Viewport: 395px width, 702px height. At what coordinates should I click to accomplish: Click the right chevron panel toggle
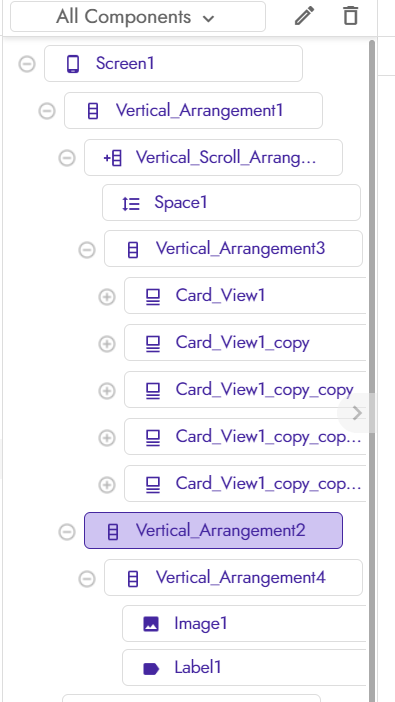click(356, 413)
